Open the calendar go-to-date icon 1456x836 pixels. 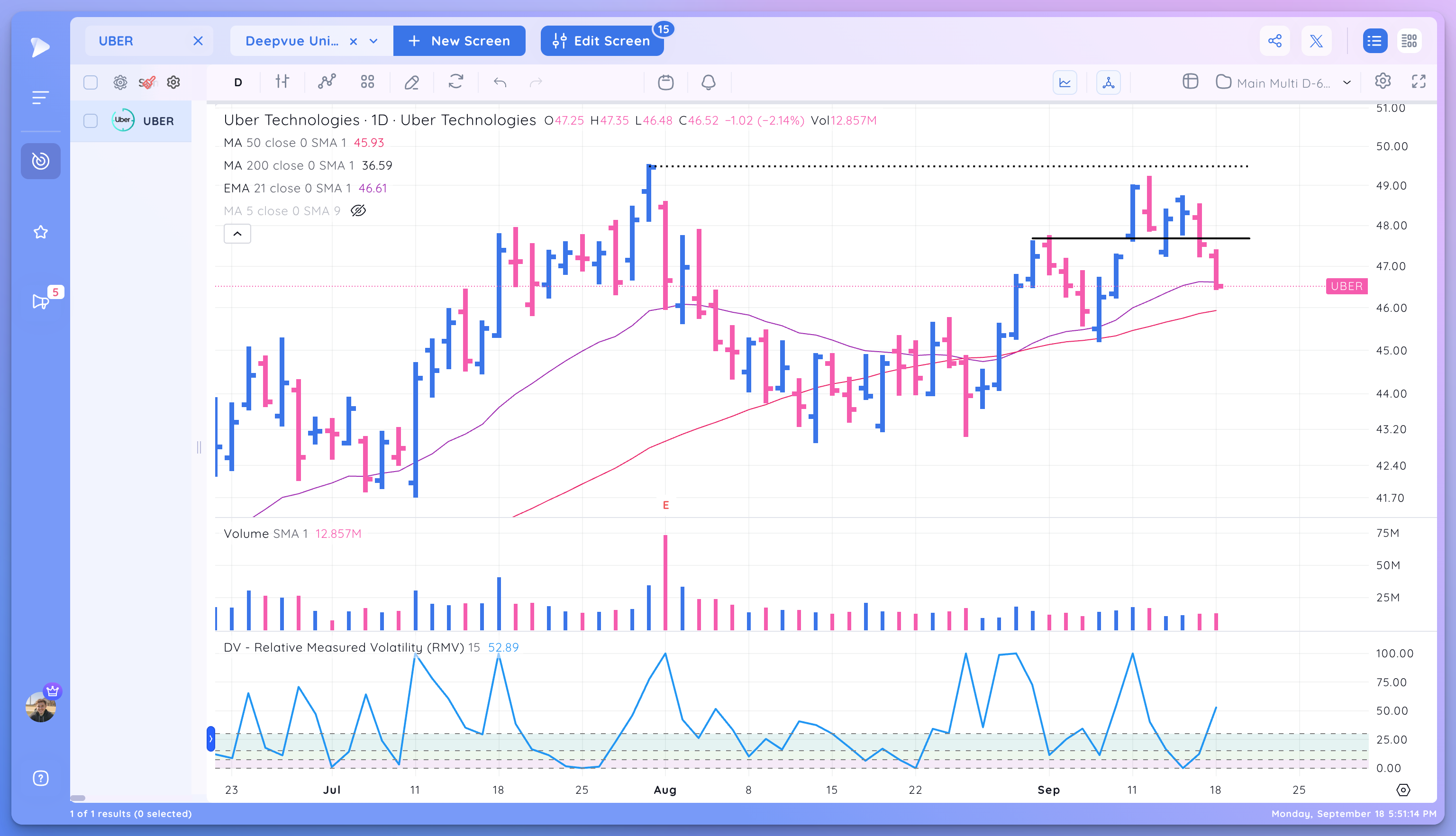click(665, 82)
